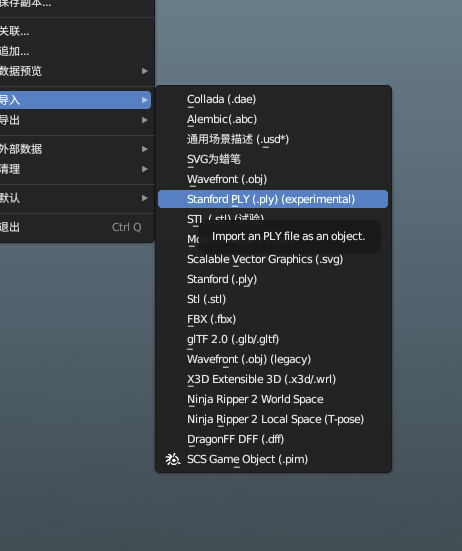Import an FBX (.fbx) file
Image resolution: width=462 pixels, height=551 pixels.
(x=273, y=319)
